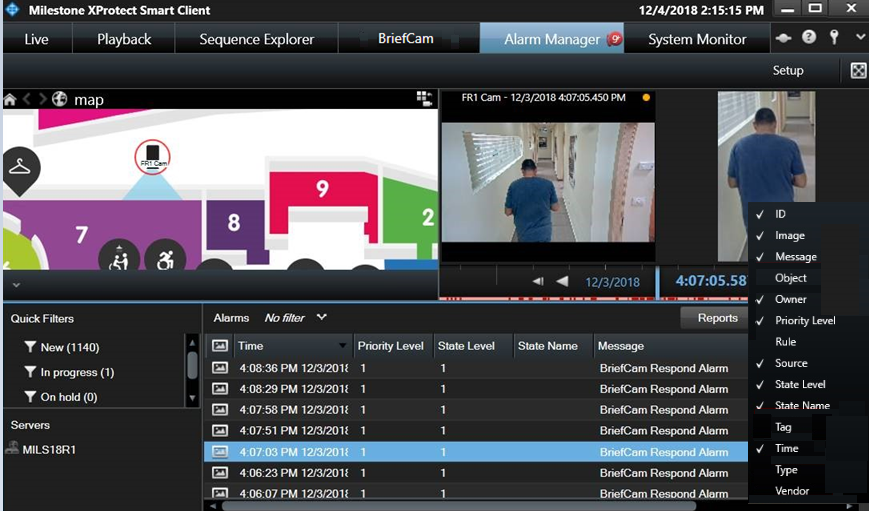This screenshot has width=869, height=511.
Task: Enable the Object column option
Action: point(790,278)
